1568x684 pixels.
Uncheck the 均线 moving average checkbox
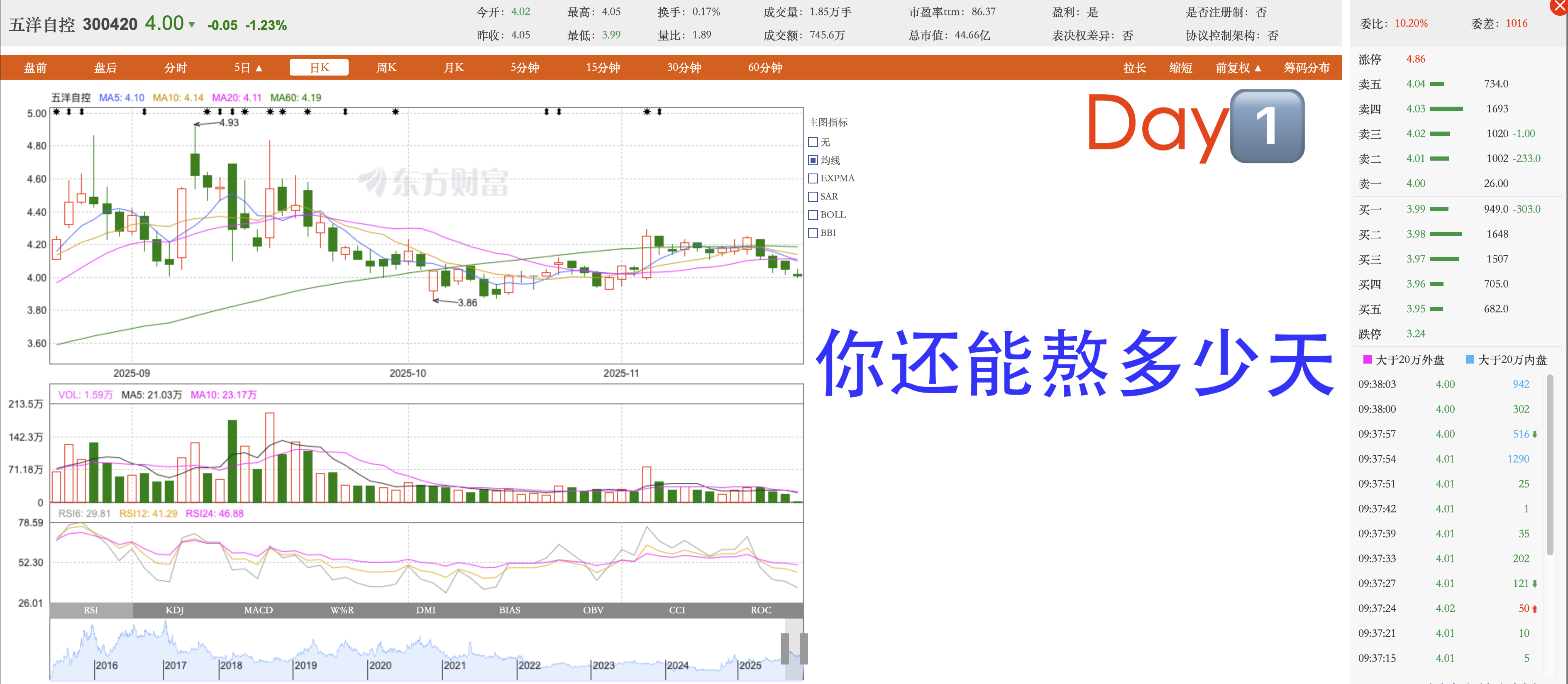click(x=813, y=161)
